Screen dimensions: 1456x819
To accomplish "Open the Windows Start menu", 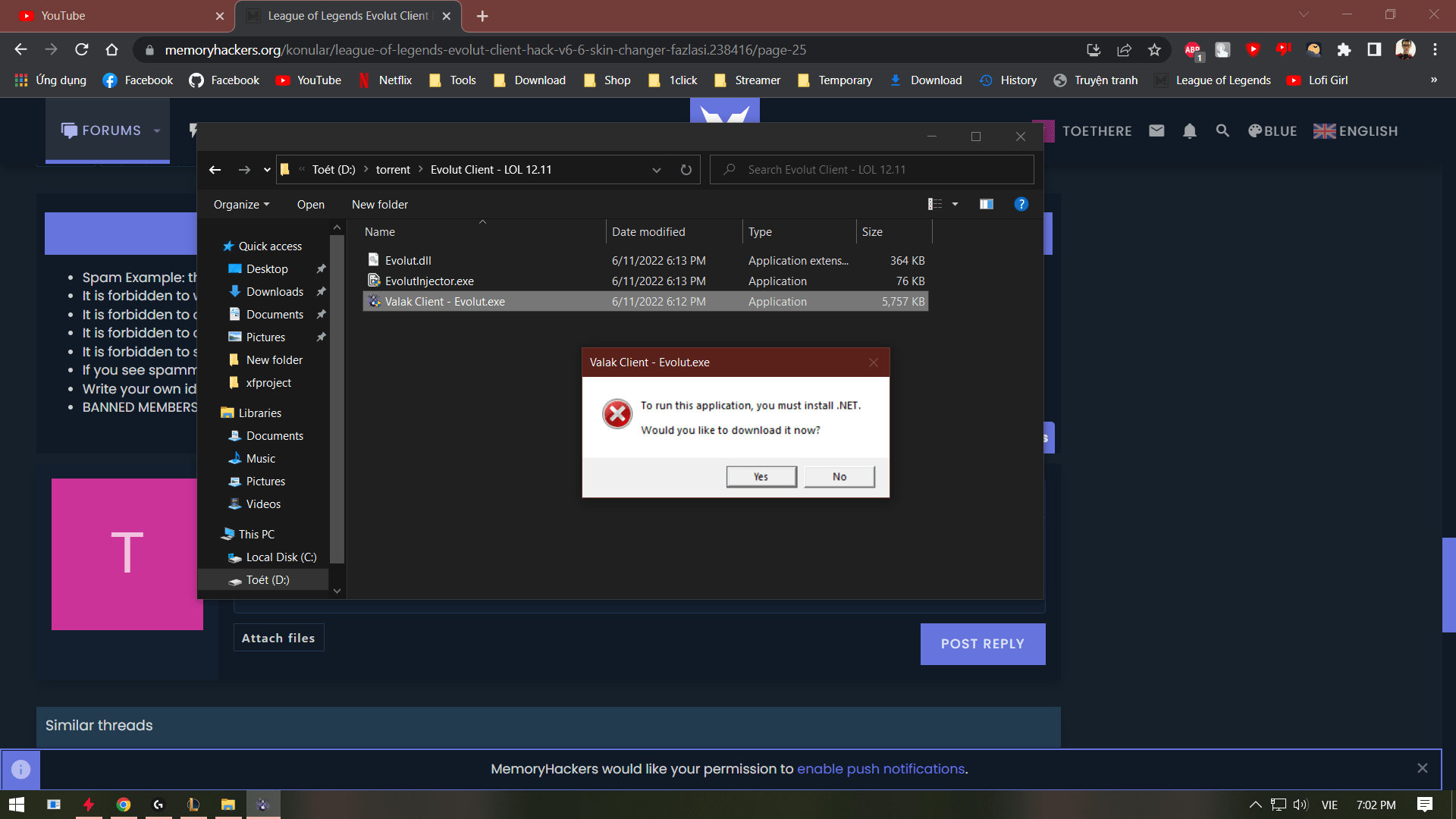I will point(17,805).
